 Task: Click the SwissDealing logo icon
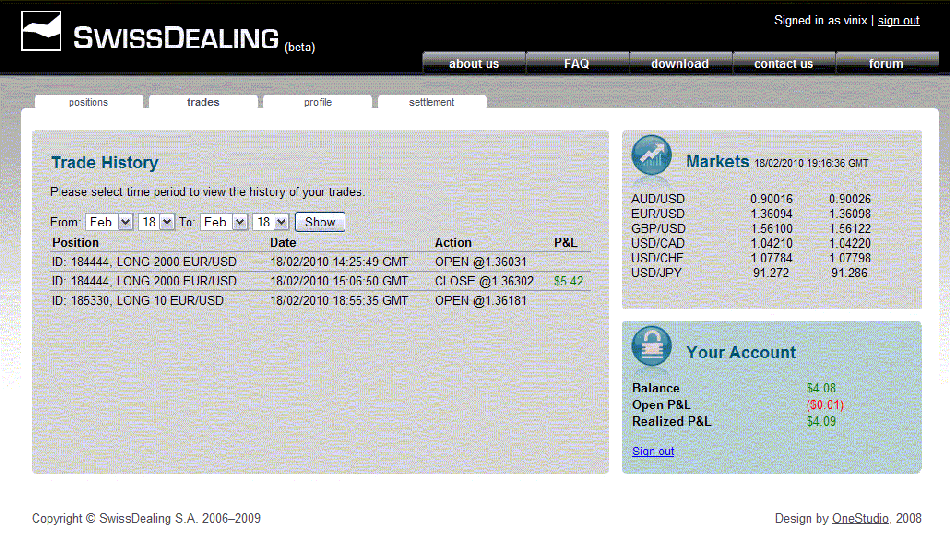click(41, 32)
